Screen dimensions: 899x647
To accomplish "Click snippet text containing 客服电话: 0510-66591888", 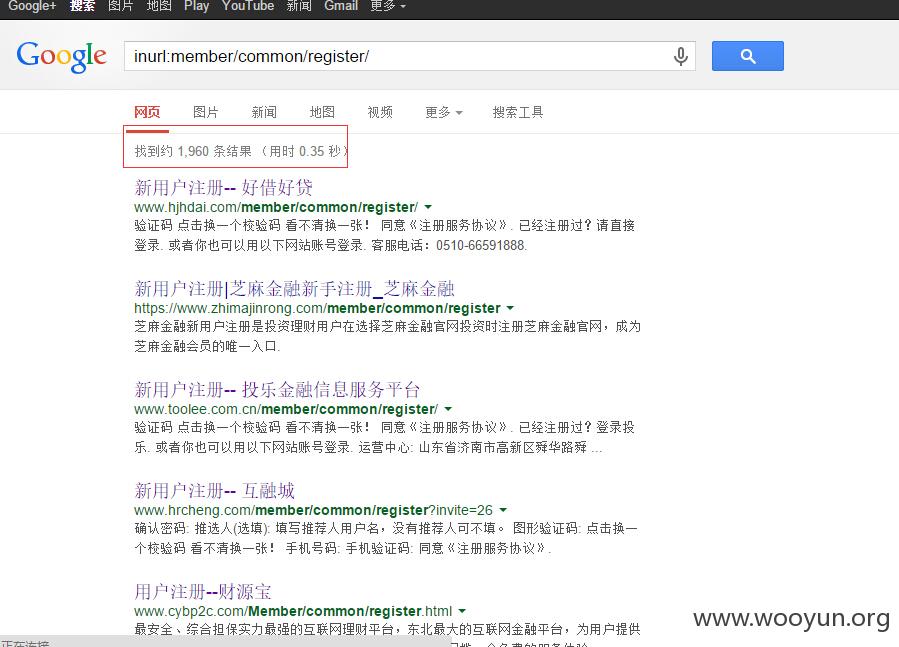I will pyautogui.click(x=449, y=245).
